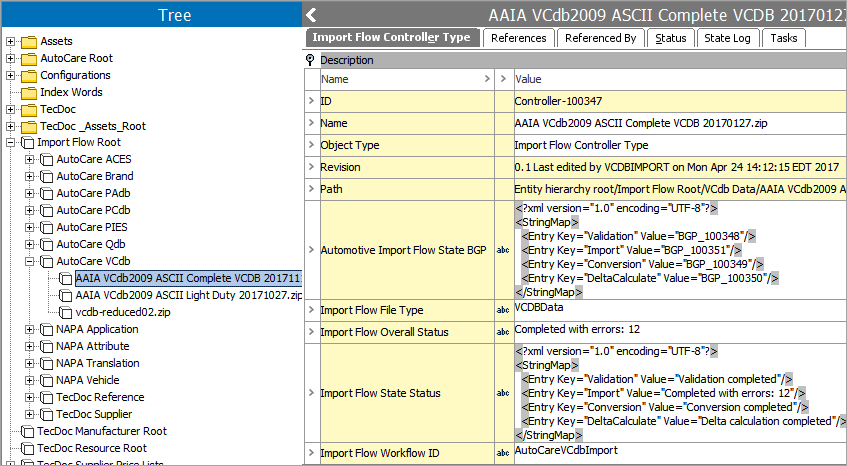Viewport: 847px width, 466px height.
Task: Click the VCDBData file type value
Action: pyautogui.click(x=539, y=307)
